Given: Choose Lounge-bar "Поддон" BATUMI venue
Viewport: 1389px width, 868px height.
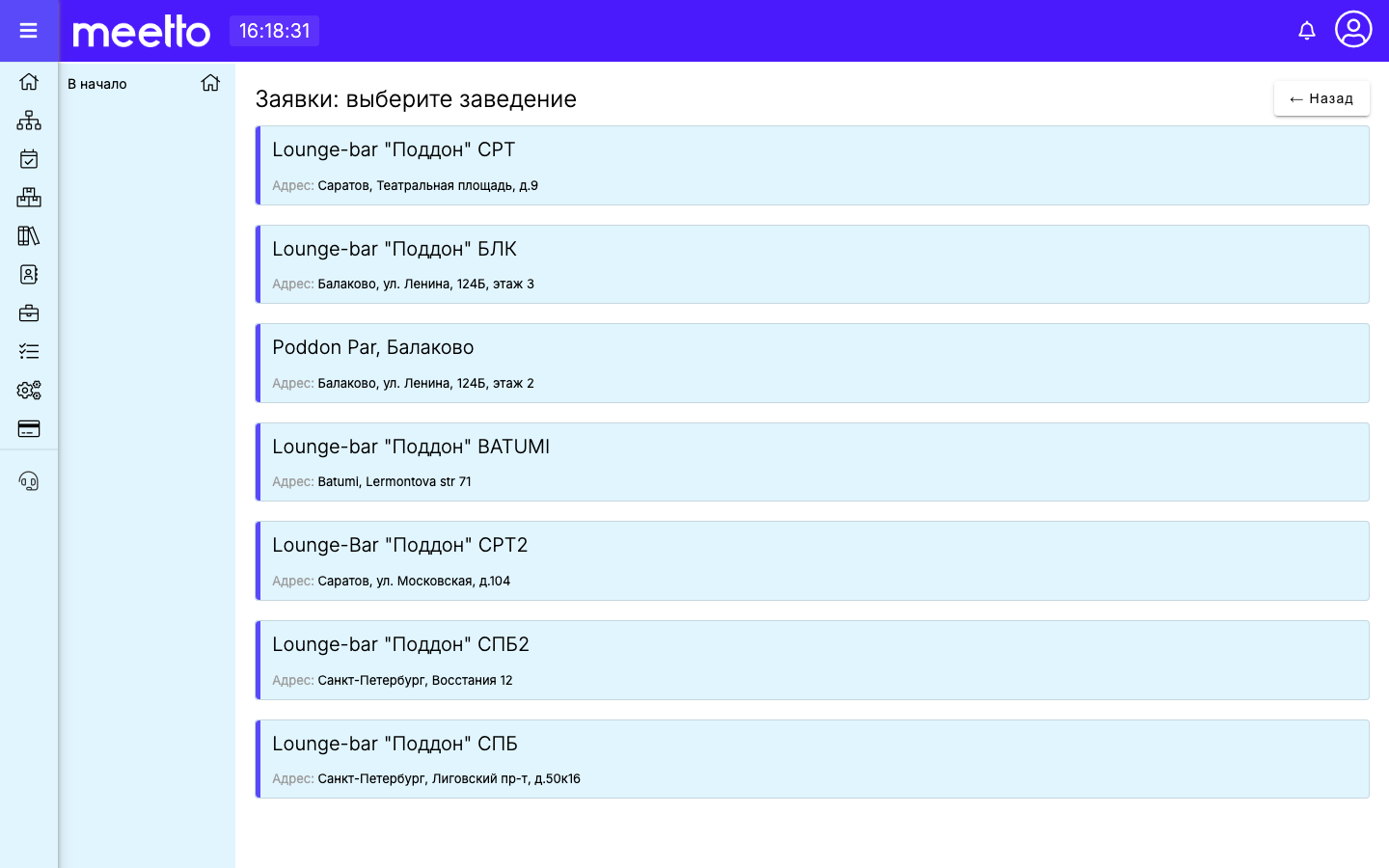Looking at the screenshot, I should 812,462.
